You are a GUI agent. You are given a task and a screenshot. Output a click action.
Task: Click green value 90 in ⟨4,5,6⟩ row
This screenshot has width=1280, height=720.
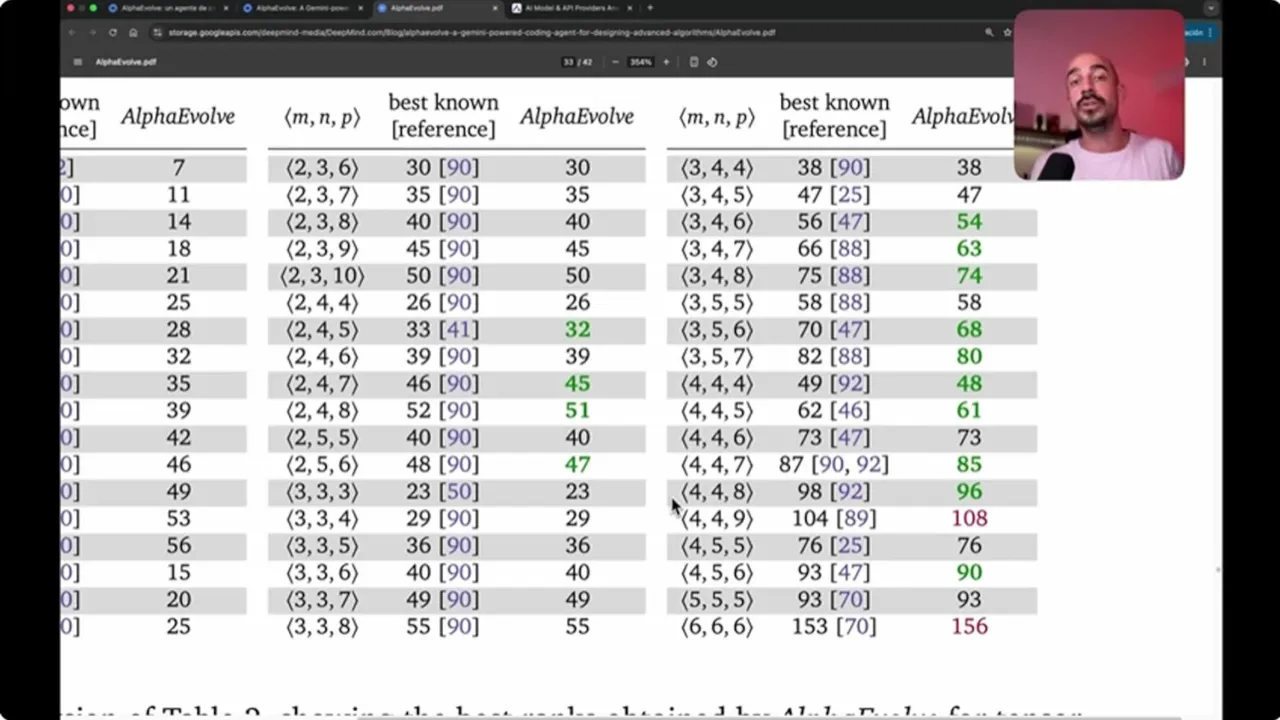coord(969,572)
